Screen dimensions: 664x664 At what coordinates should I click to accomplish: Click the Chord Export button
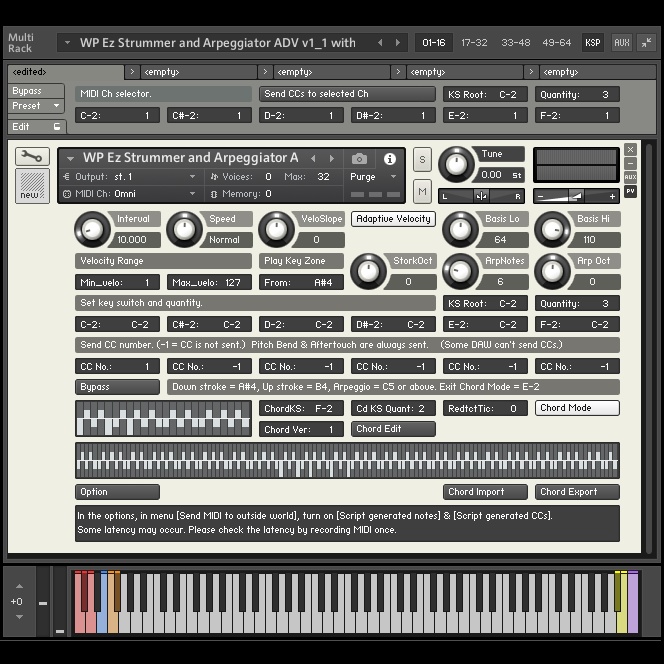577,492
